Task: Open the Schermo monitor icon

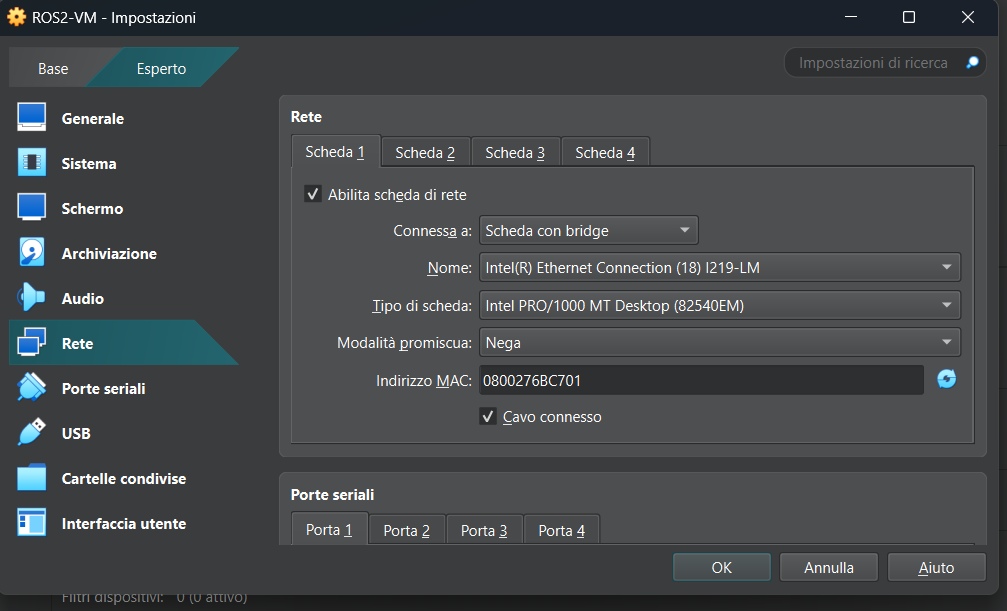Action: click(31, 208)
